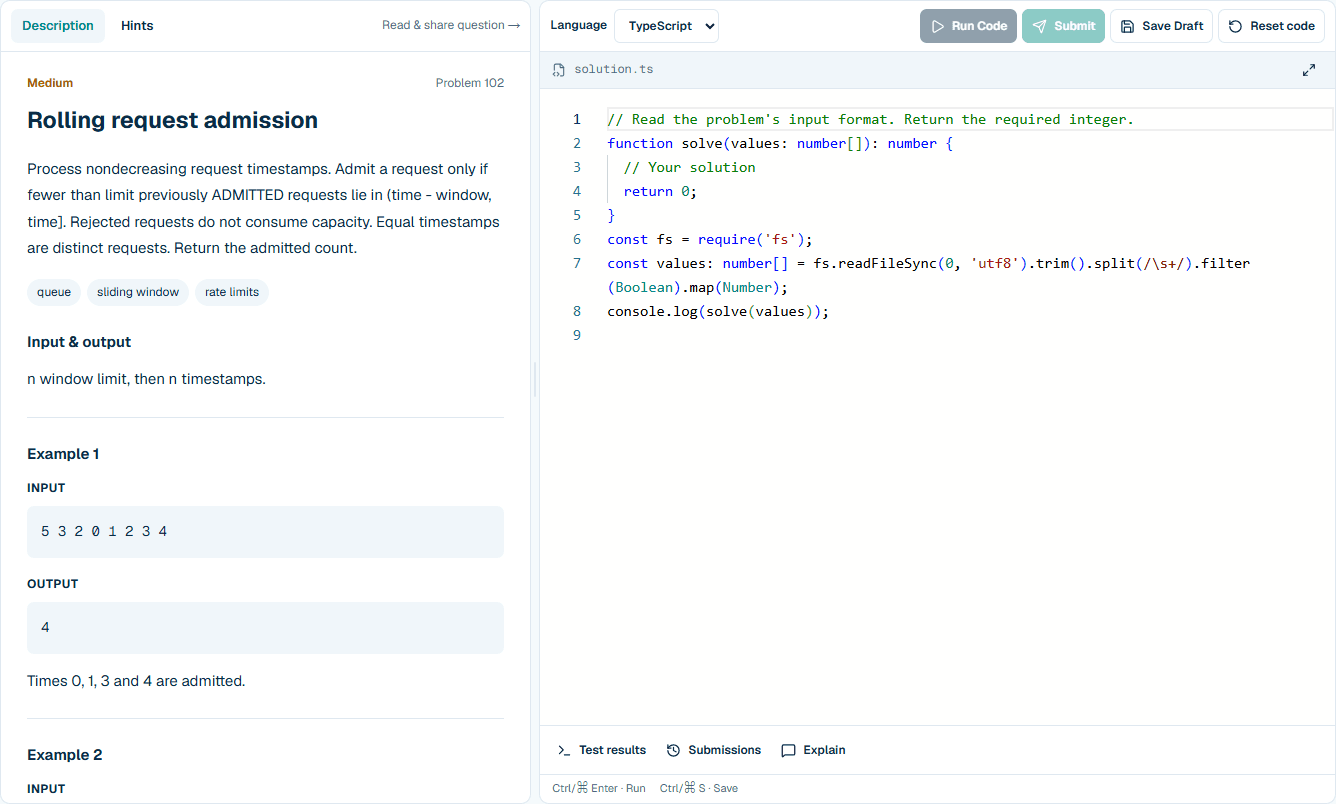Click the Example 1 input box '5 3 2 0 1 2 3 4'
This screenshot has height=804, width=1336.
(x=265, y=532)
